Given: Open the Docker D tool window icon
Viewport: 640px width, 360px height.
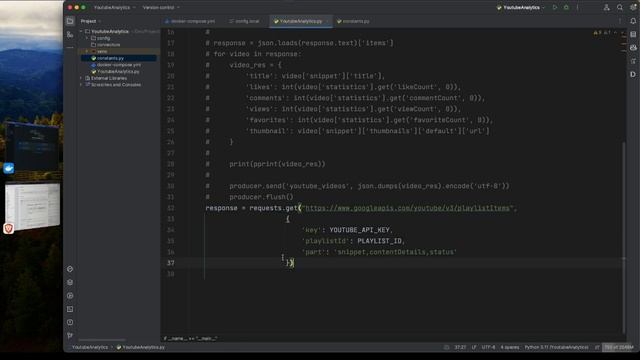Looking at the screenshot, I should 633,74.
